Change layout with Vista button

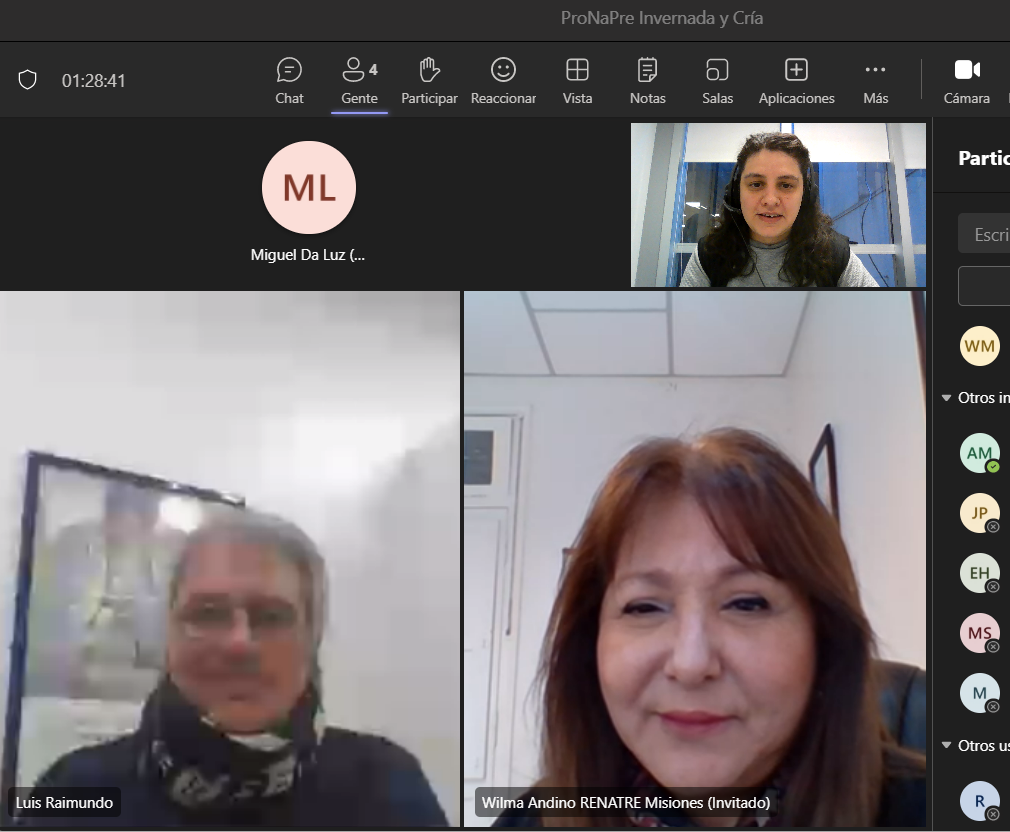click(x=577, y=80)
